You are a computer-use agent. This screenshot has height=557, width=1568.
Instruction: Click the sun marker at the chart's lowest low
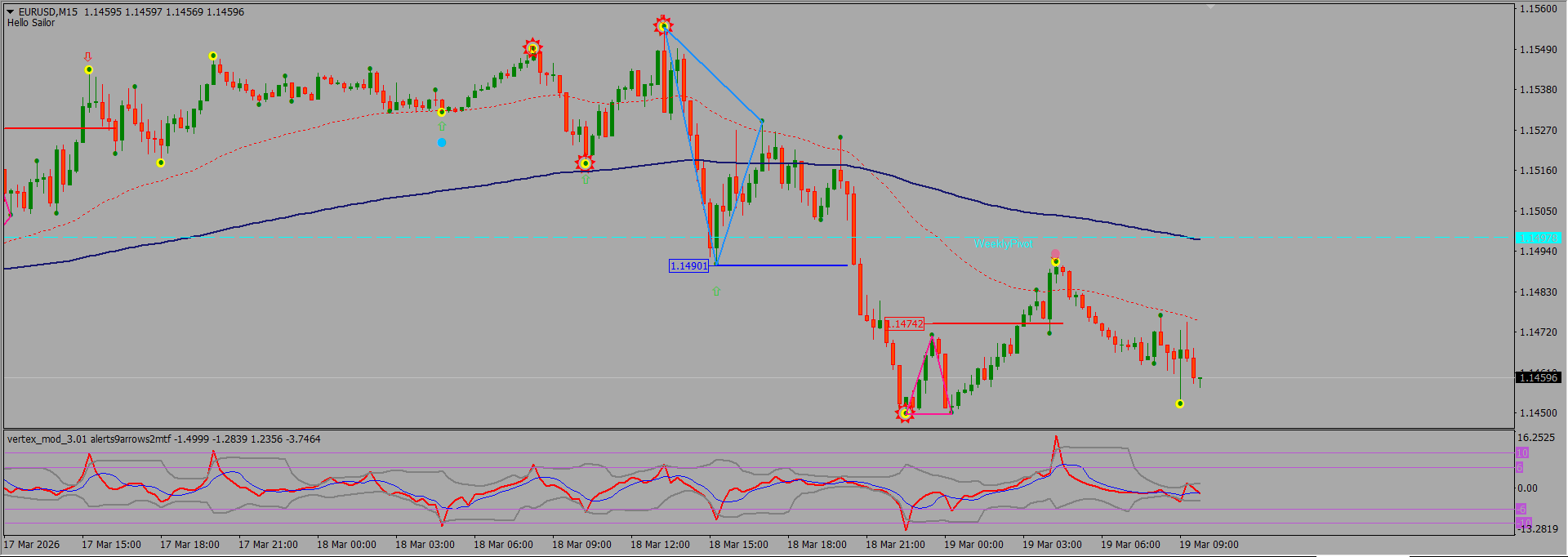point(905,414)
